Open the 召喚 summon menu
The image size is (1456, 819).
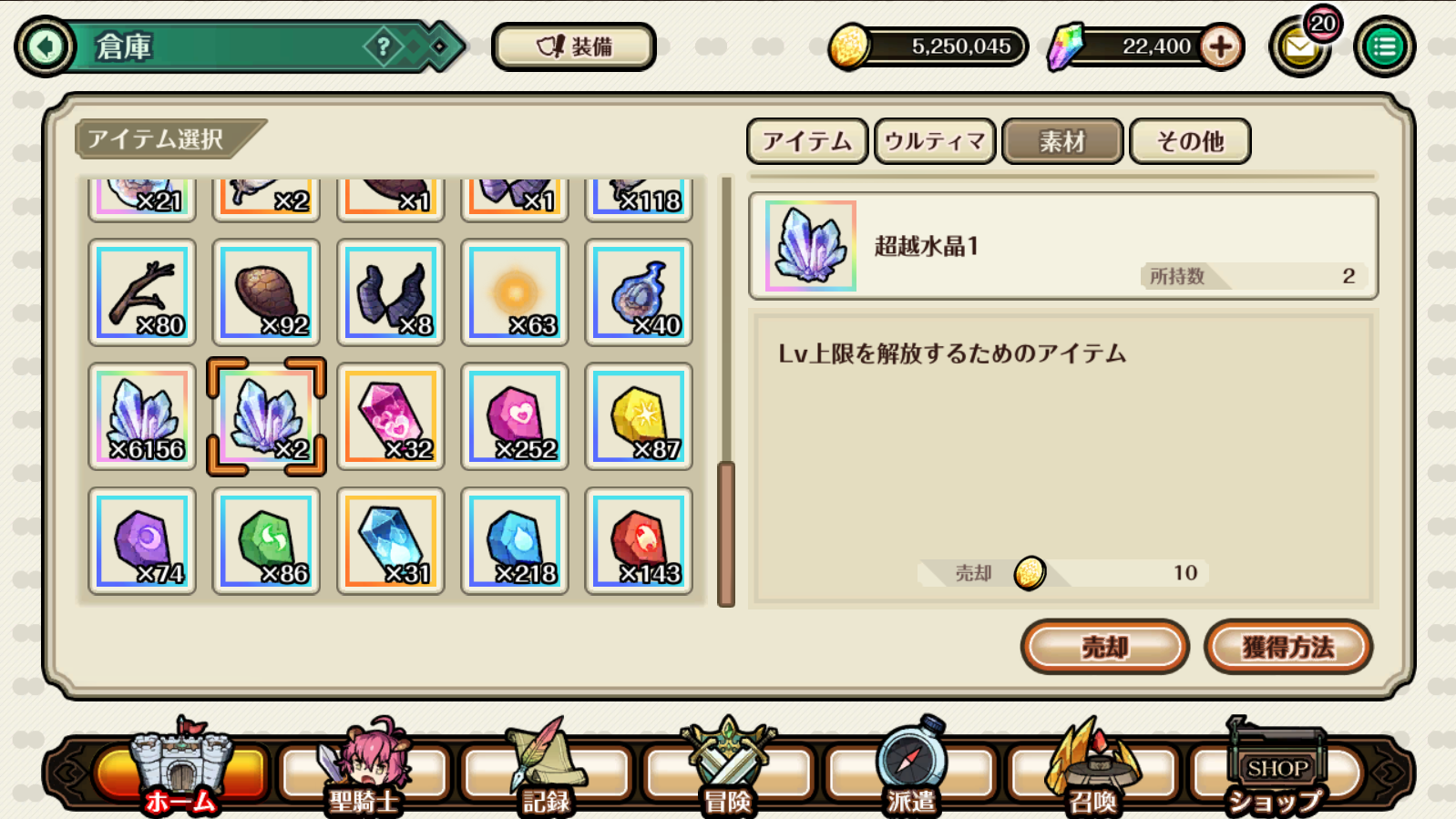pos(1092,771)
